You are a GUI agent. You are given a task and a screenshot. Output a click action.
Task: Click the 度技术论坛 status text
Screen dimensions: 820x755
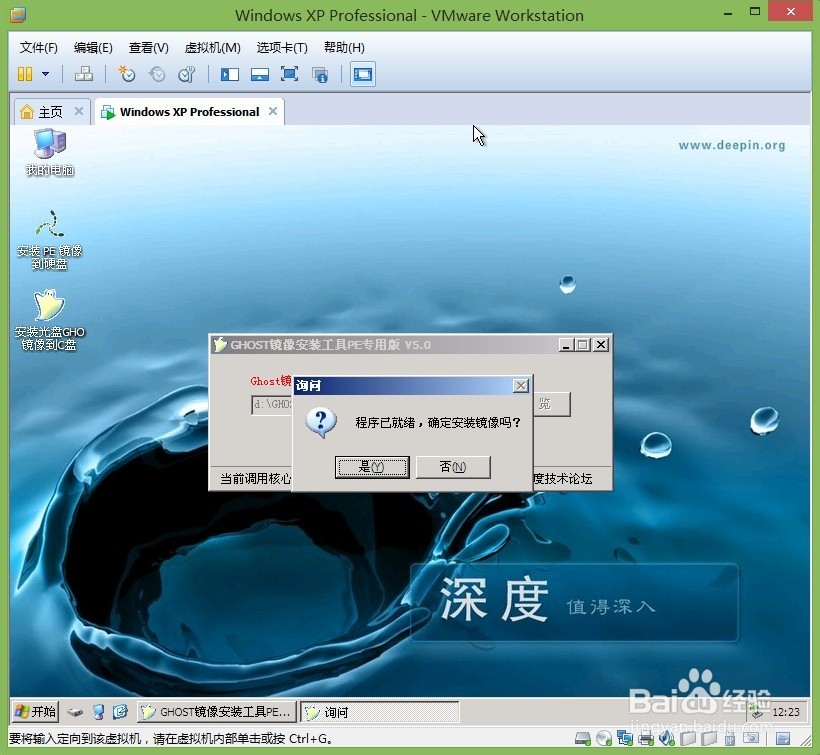tap(563, 478)
